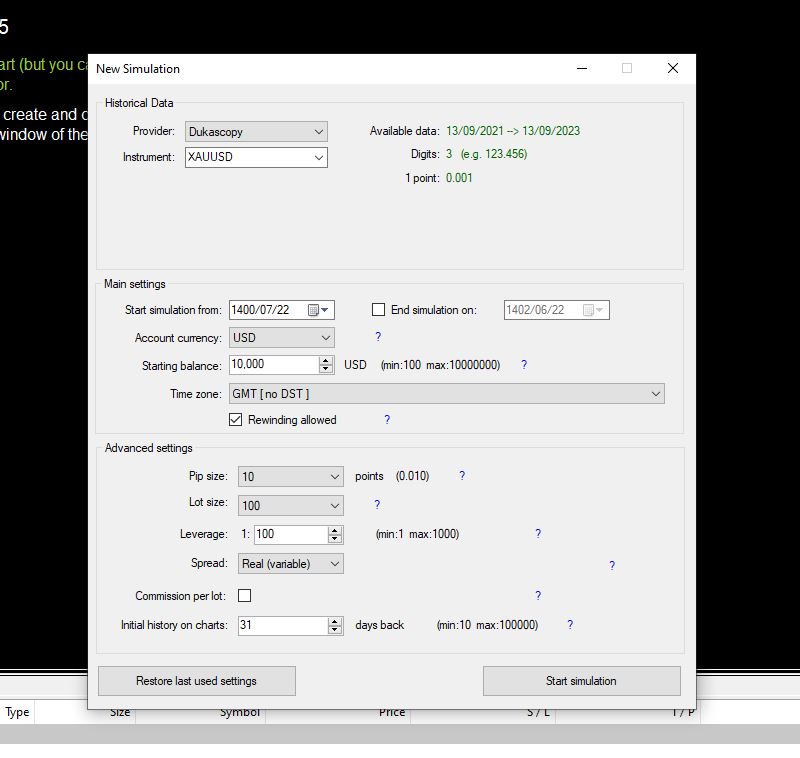Click help icon beside Starting balance
Screen dimensions: 800x758
click(524, 365)
